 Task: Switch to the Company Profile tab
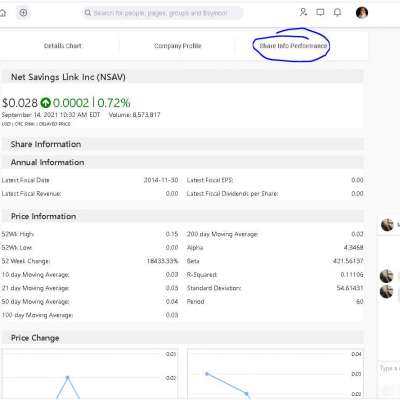click(x=178, y=46)
